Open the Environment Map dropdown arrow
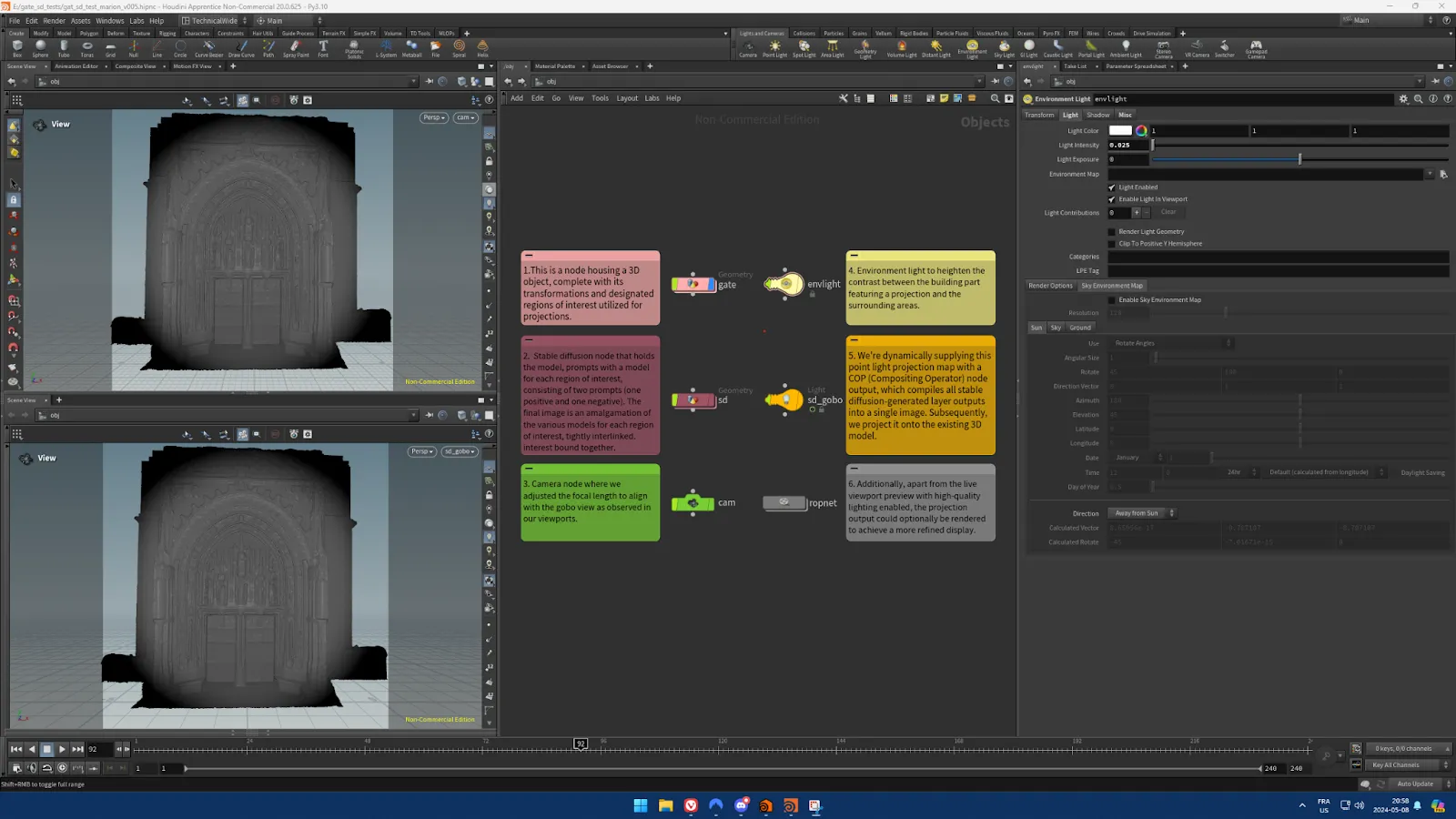 tap(1430, 174)
